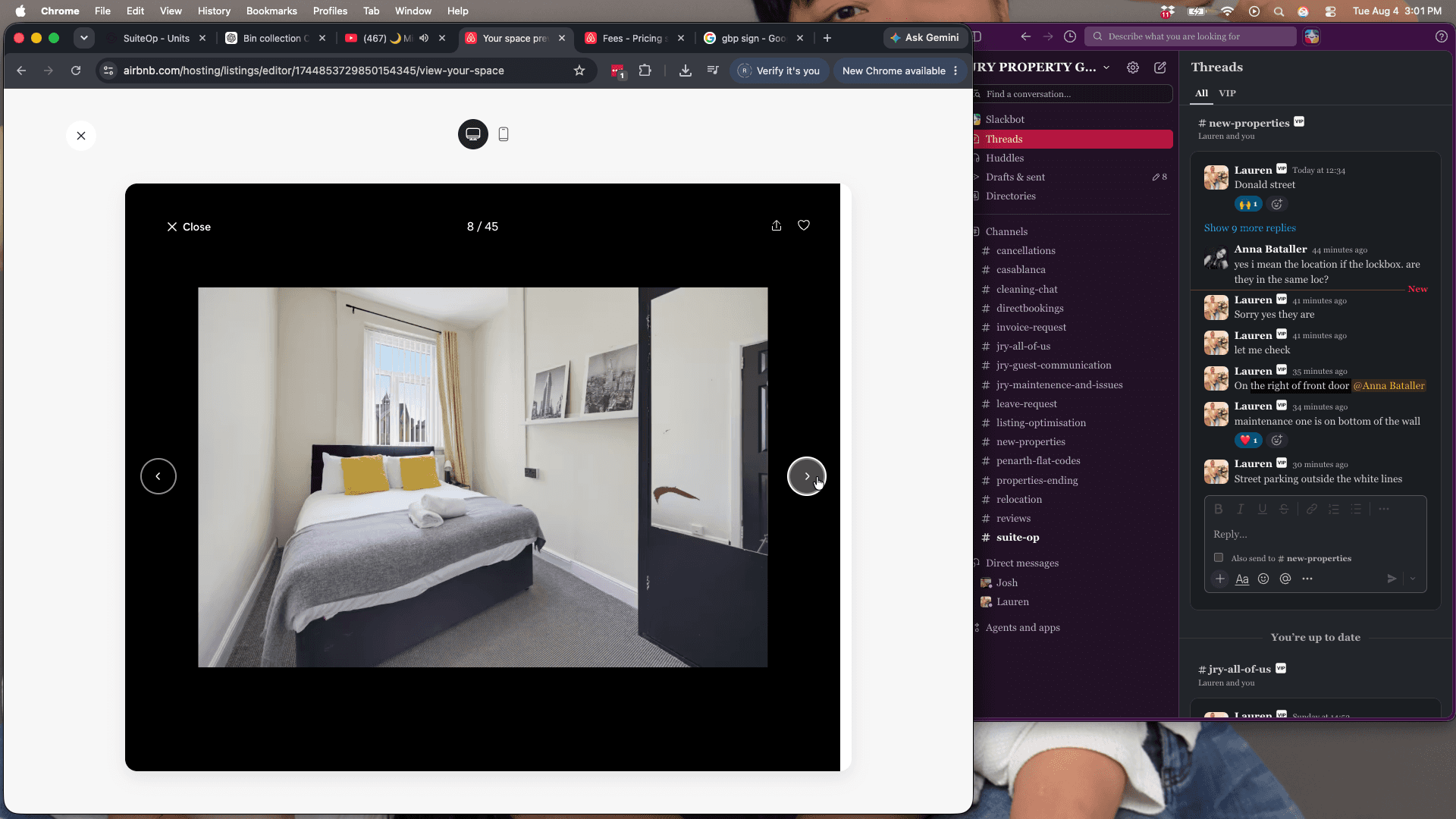Collapse the Channels section

pos(1006,231)
